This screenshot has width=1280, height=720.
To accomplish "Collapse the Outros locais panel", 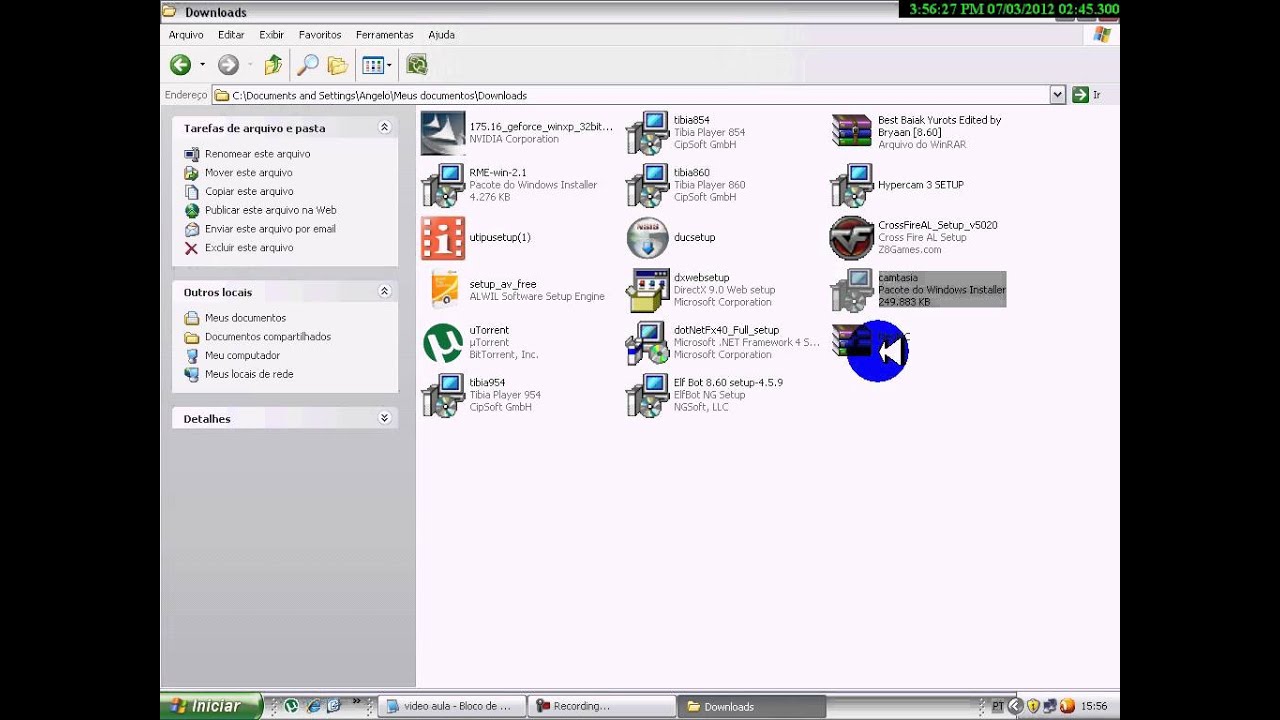I will click(x=384, y=292).
